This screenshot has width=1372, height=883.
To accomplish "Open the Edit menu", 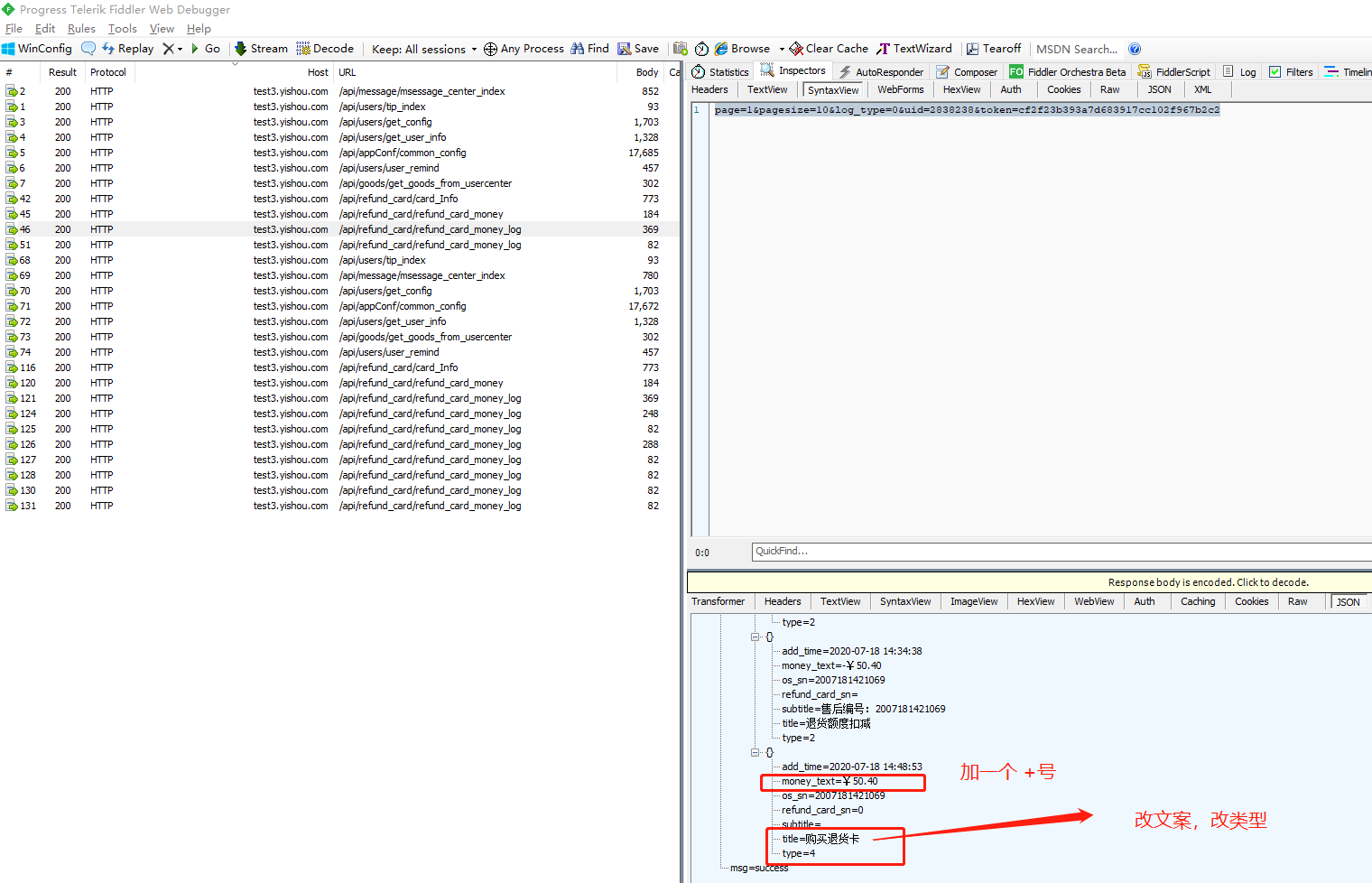I will click(45, 29).
